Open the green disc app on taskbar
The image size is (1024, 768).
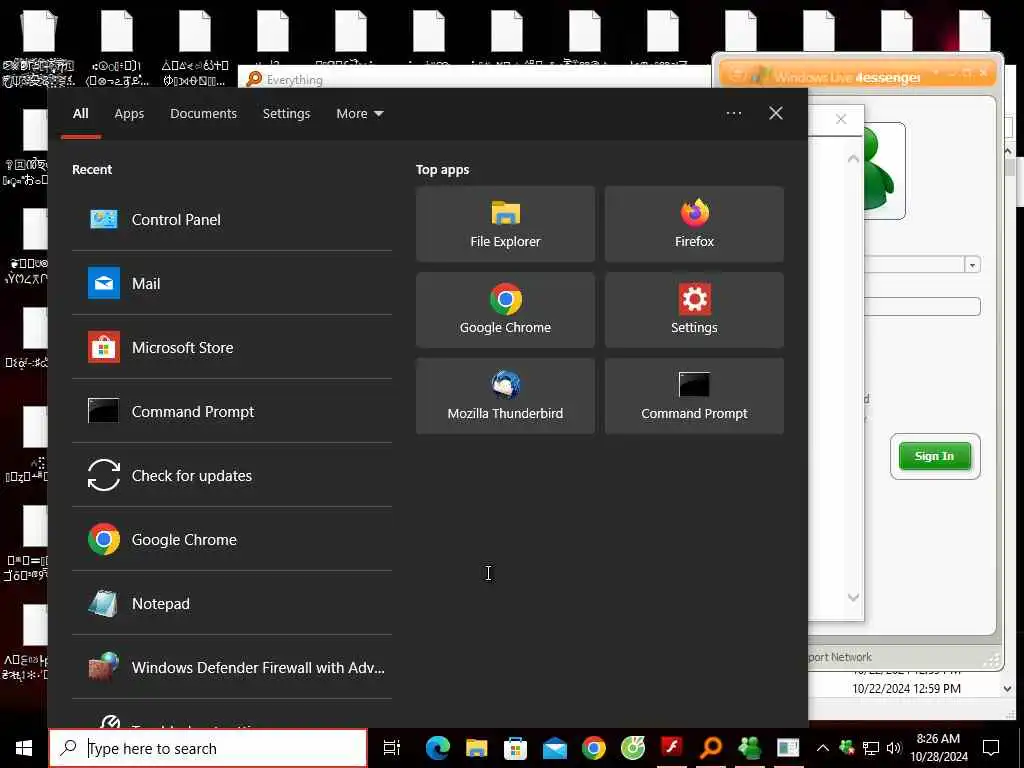pos(633,748)
